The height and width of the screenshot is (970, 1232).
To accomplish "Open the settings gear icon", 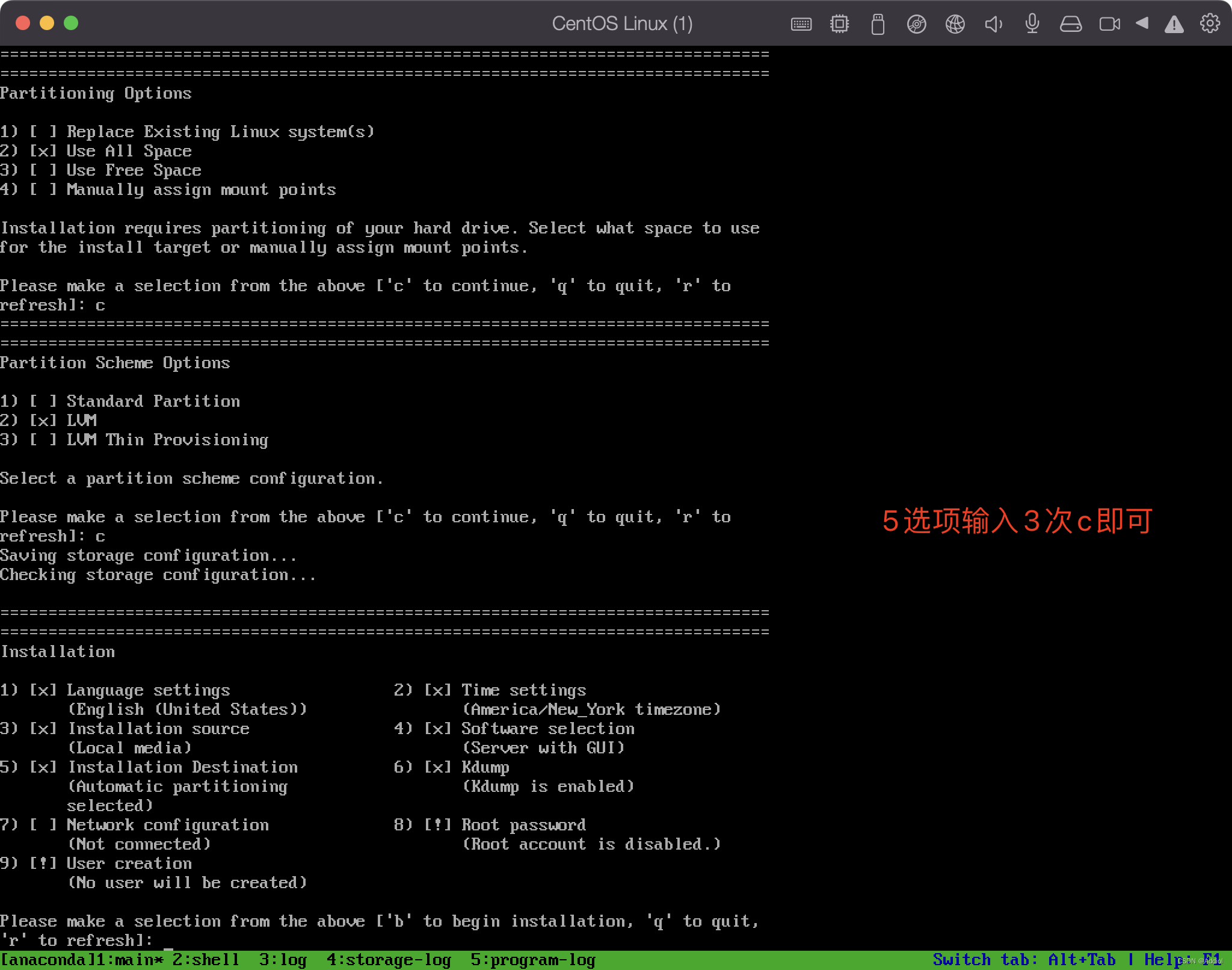I will pyautogui.click(x=1210, y=23).
